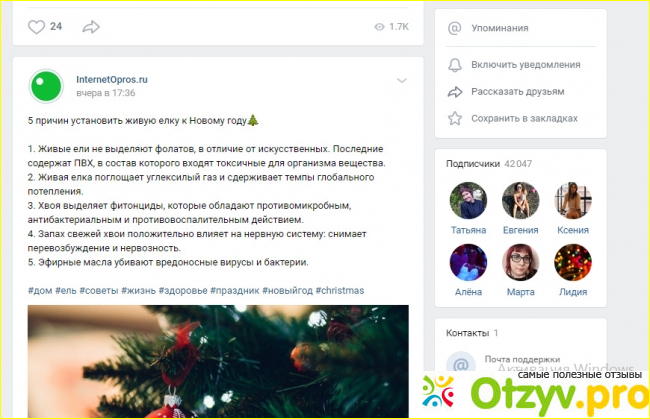
Task: Open the InternetOpros.ru author link
Action: 112,80
